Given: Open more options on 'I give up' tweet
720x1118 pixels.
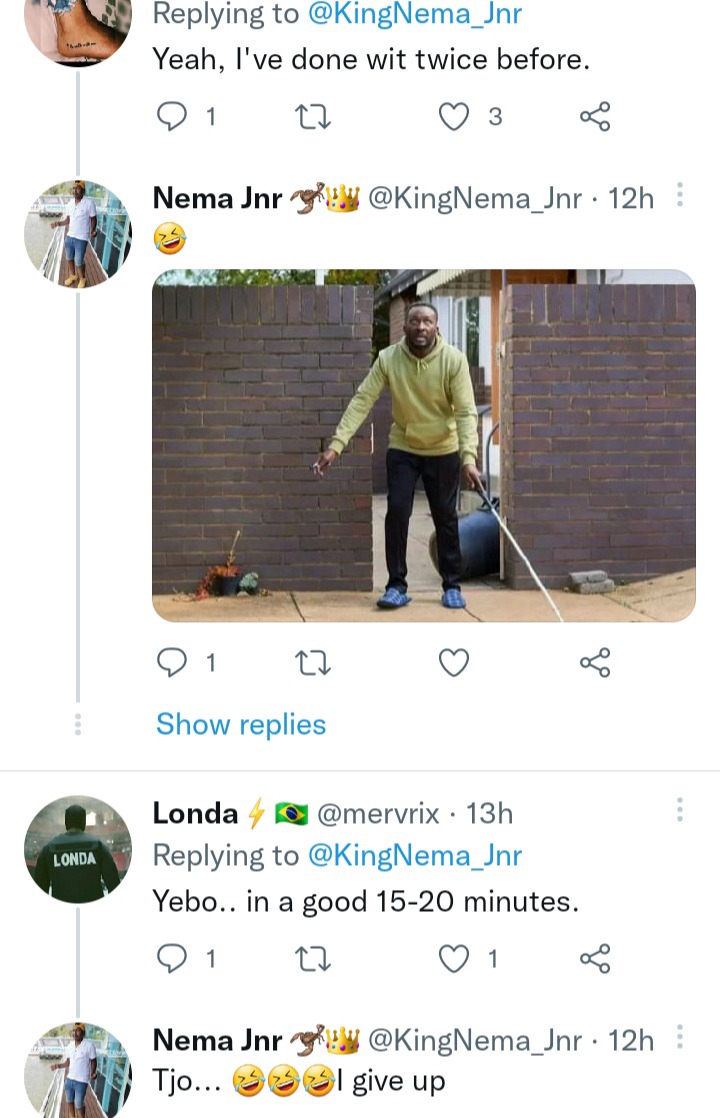Looking at the screenshot, I should pyautogui.click(x=679, y=1037).
